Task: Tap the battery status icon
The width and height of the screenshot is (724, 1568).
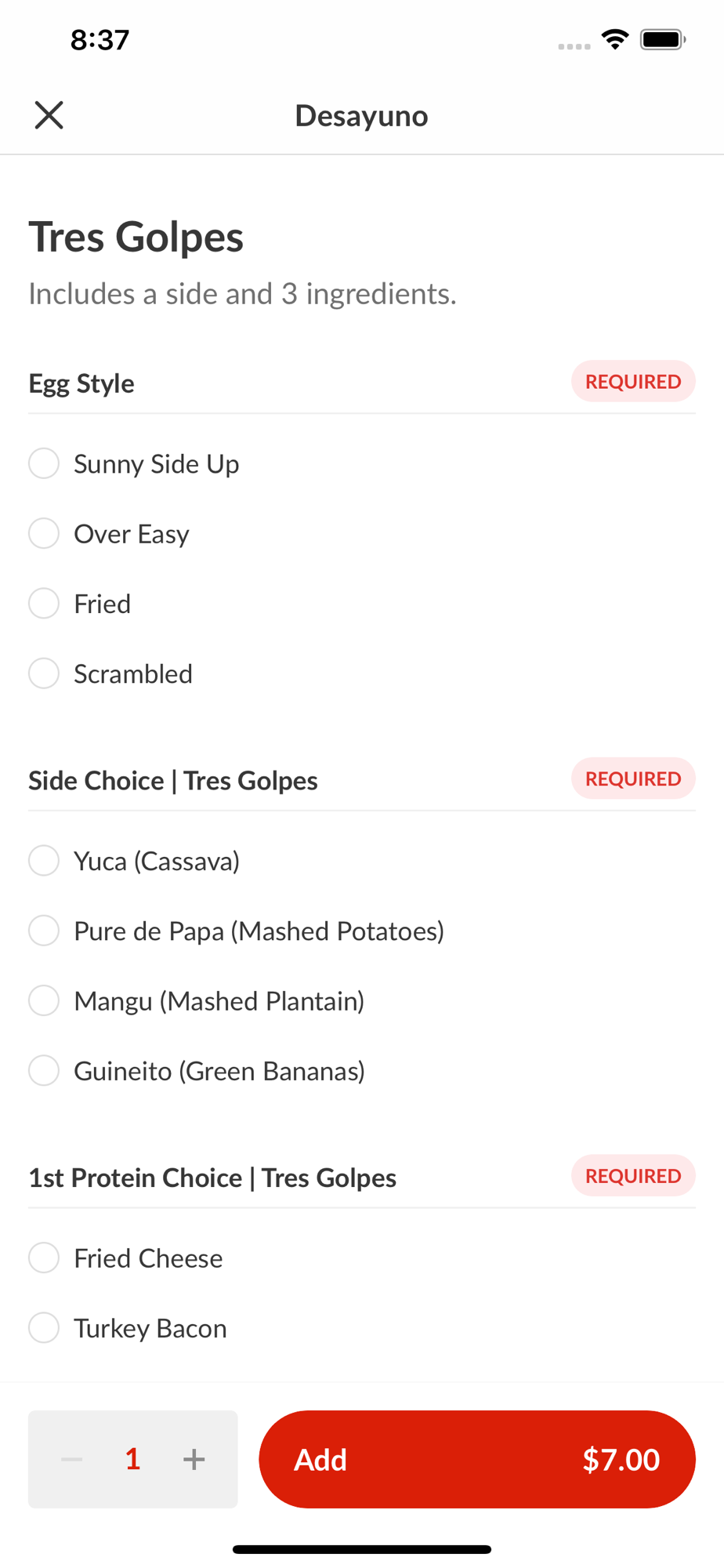Action: 663,39
